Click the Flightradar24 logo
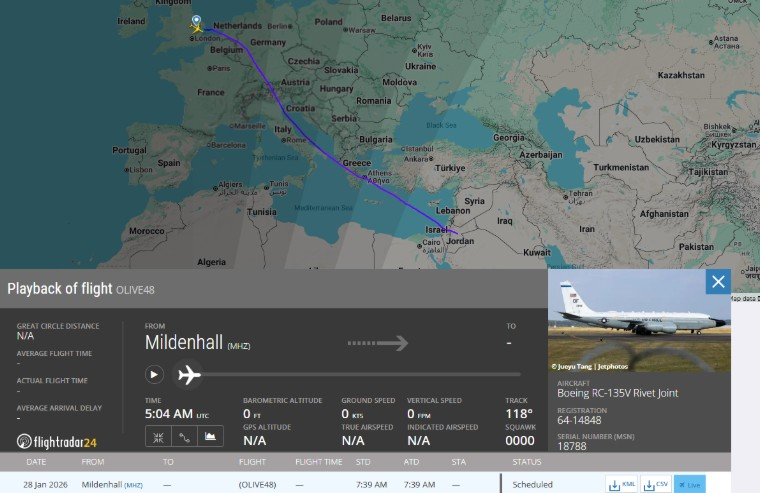The image size is (760, 493). (57, 441)
